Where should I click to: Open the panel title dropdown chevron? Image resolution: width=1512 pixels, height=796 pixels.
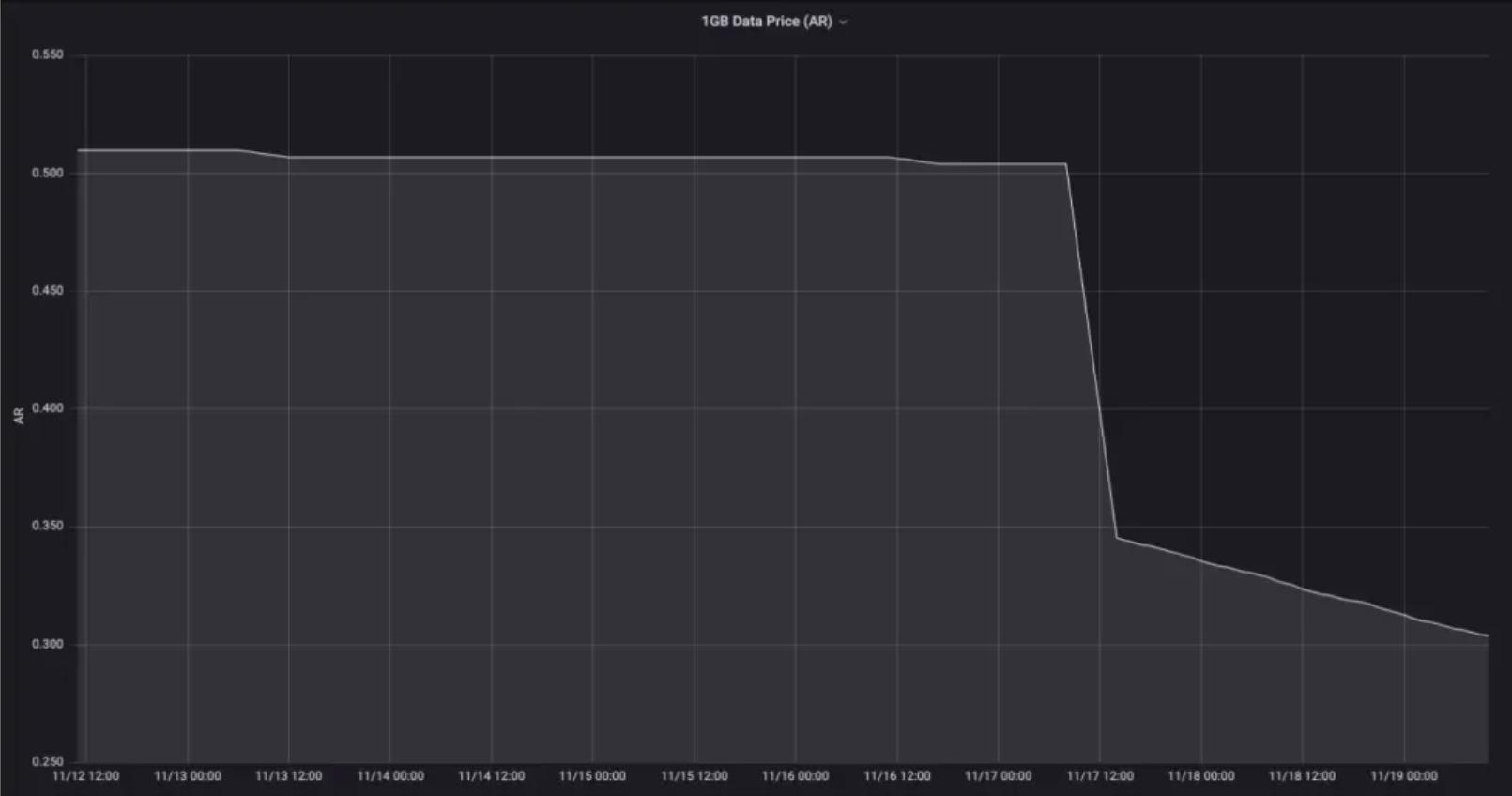pyautogui.click(x=843, y=22)
